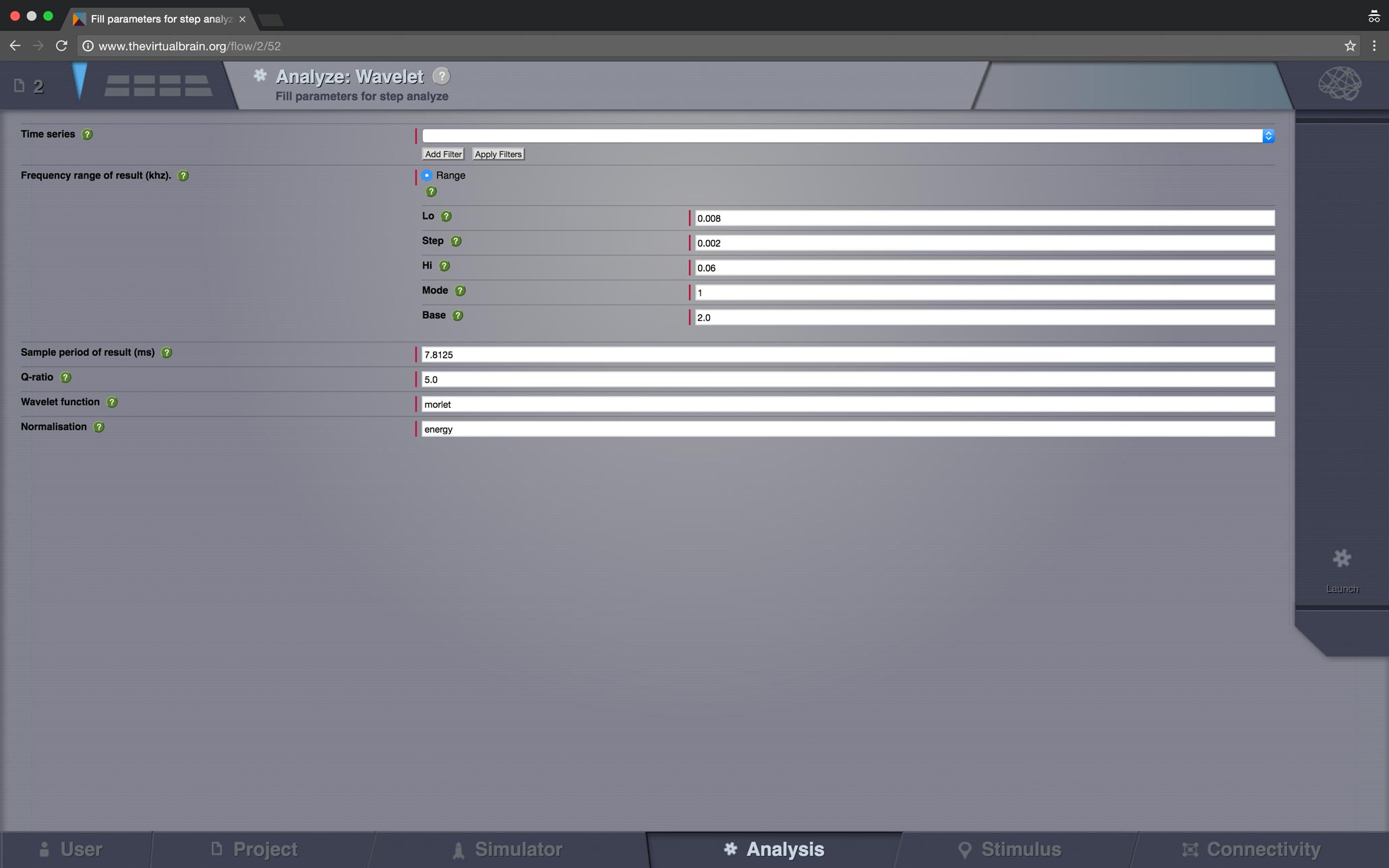The image size is (1389, 868).
Task: Show help for the Base parameter
Action: (x=458, y=315)
